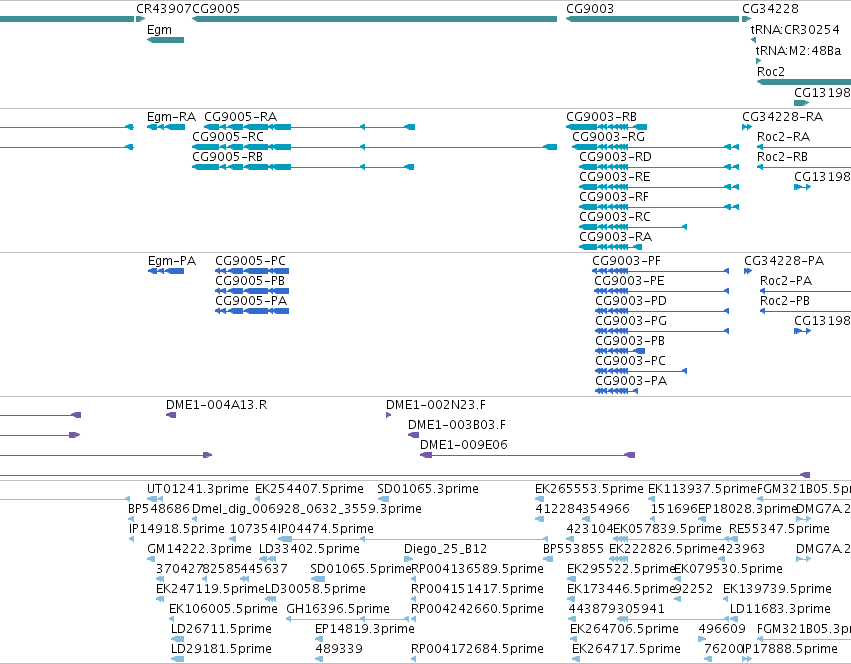Click the CG34228-RA transcript label
This screenshot has width=851, height=664.
coord(783,117)
